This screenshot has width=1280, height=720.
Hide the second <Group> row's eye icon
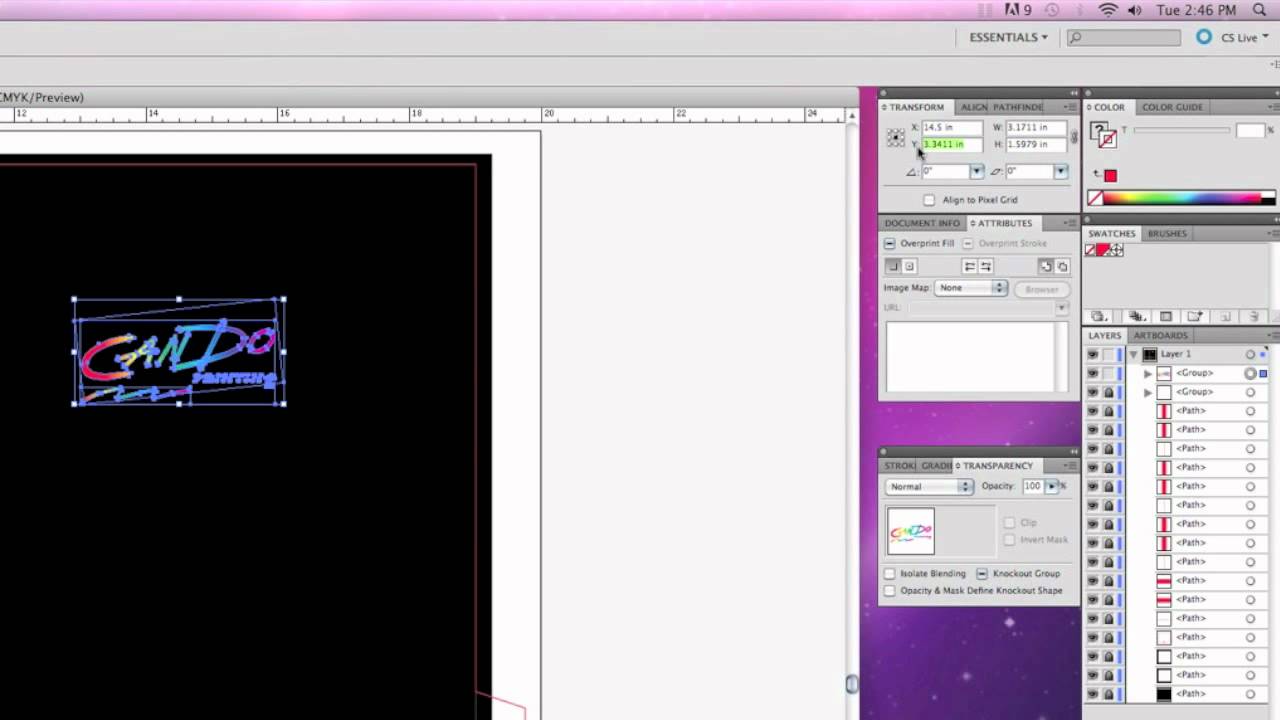[1092, 392]
